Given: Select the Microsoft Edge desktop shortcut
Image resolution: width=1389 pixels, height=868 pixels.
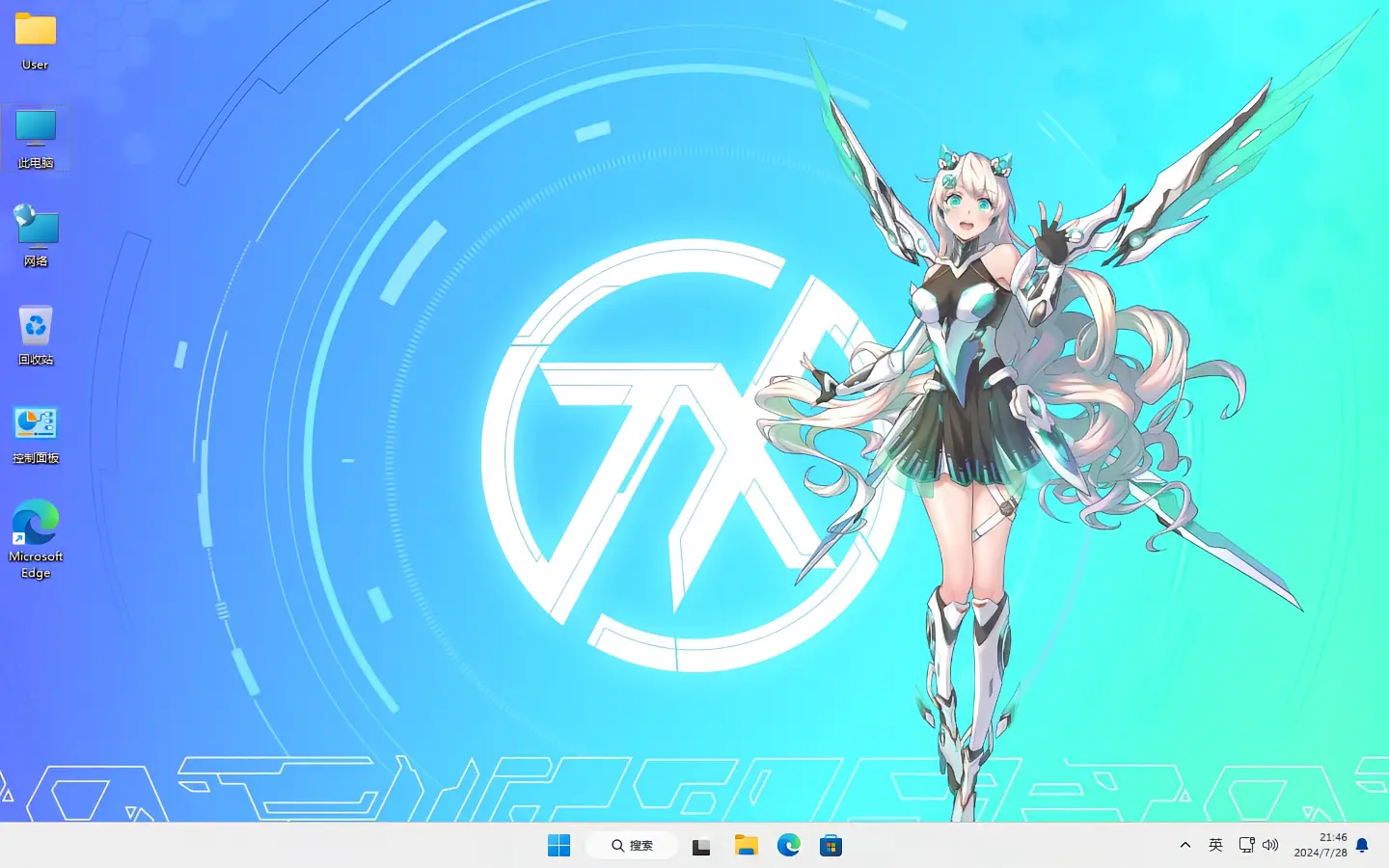Looking at the screenshot, I should pyautogui.click(x=36, y=539).
